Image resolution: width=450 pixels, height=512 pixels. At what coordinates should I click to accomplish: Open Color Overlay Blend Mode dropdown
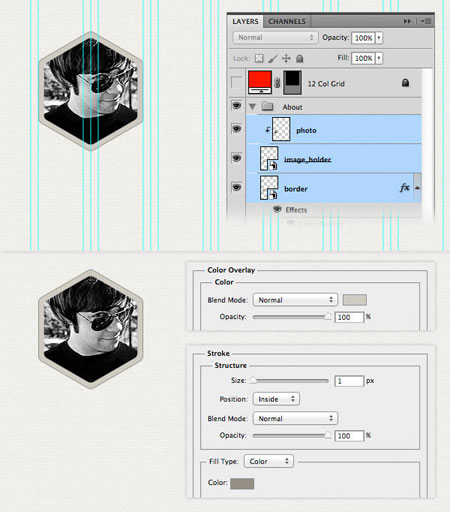click(x=295, y=300)
